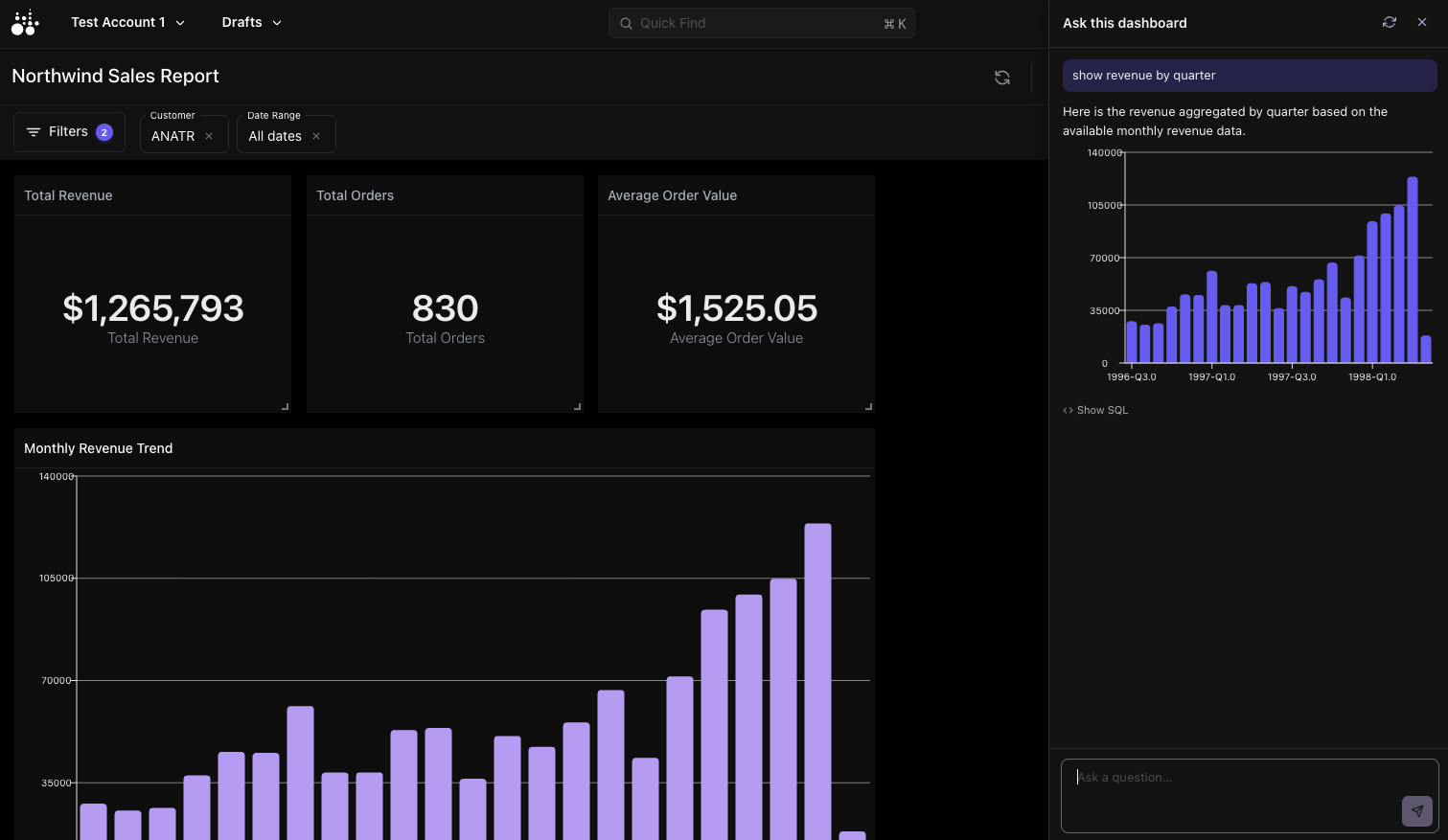Click Total Revenue card resize handle

point(285,406)
